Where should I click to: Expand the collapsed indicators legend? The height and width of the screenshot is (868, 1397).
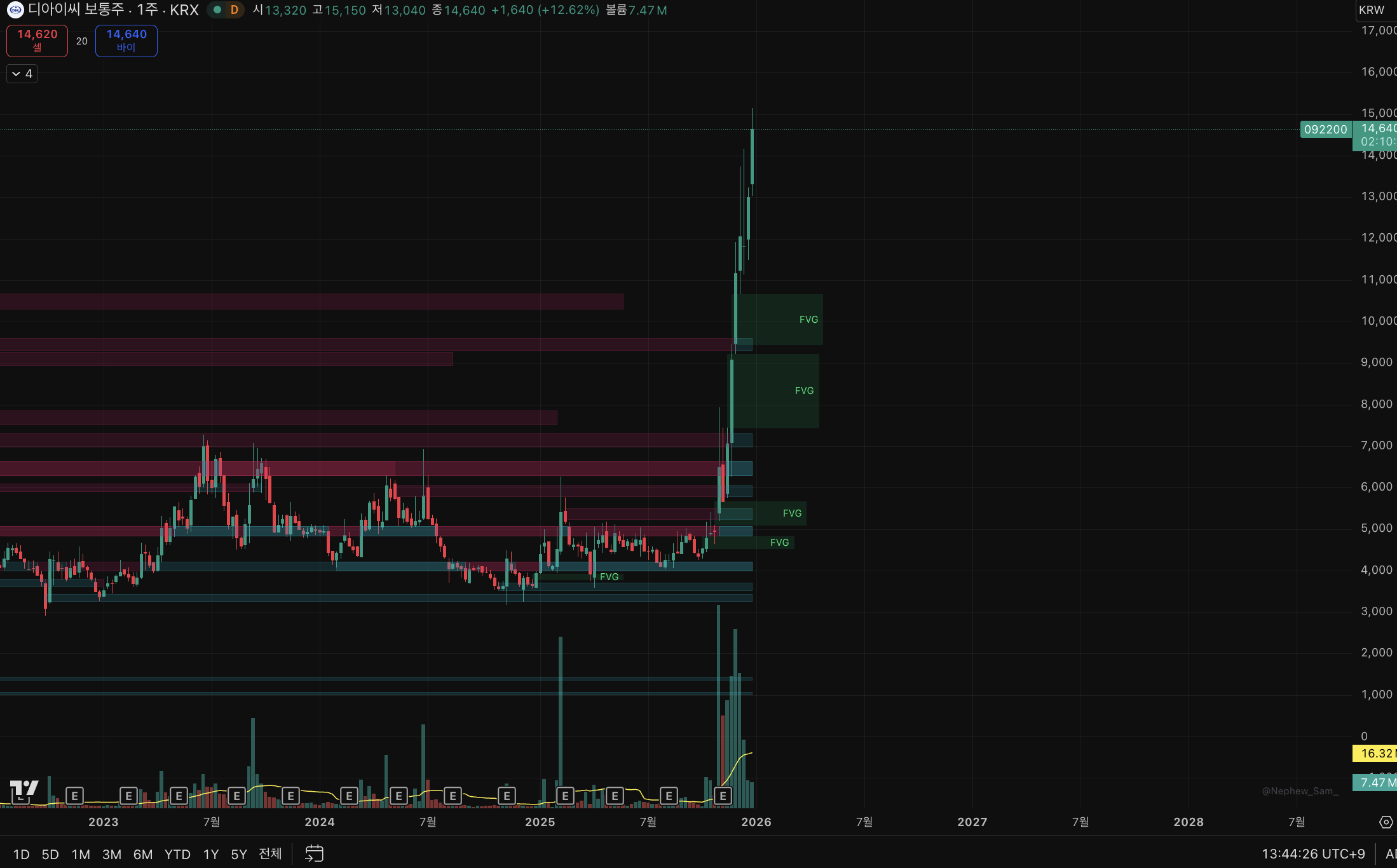[x=22, y=74]
